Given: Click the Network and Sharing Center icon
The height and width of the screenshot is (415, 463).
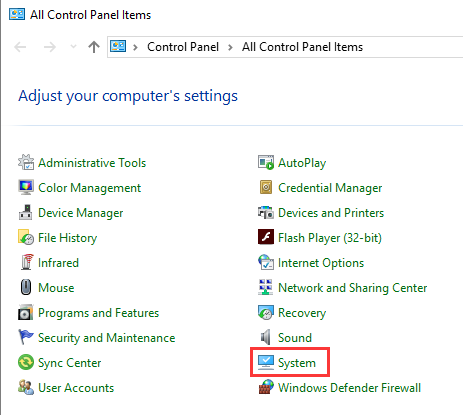Looking at the screenshot, I should coord(266,287).
